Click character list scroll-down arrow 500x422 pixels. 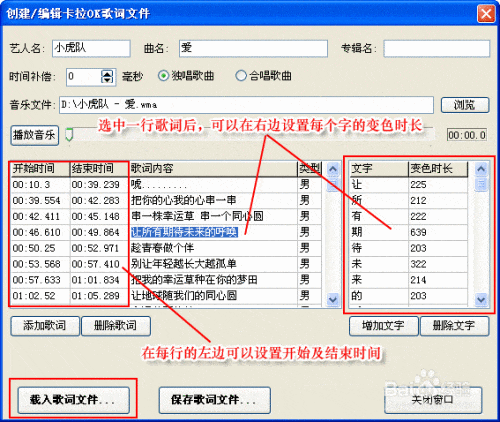[x=481, y=299]
